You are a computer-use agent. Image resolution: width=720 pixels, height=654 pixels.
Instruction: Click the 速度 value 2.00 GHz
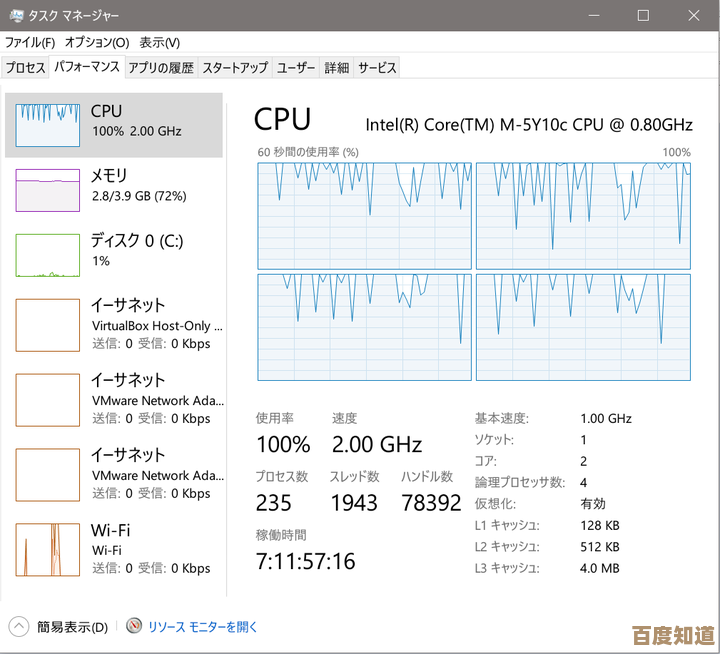[x=377, y=445]
